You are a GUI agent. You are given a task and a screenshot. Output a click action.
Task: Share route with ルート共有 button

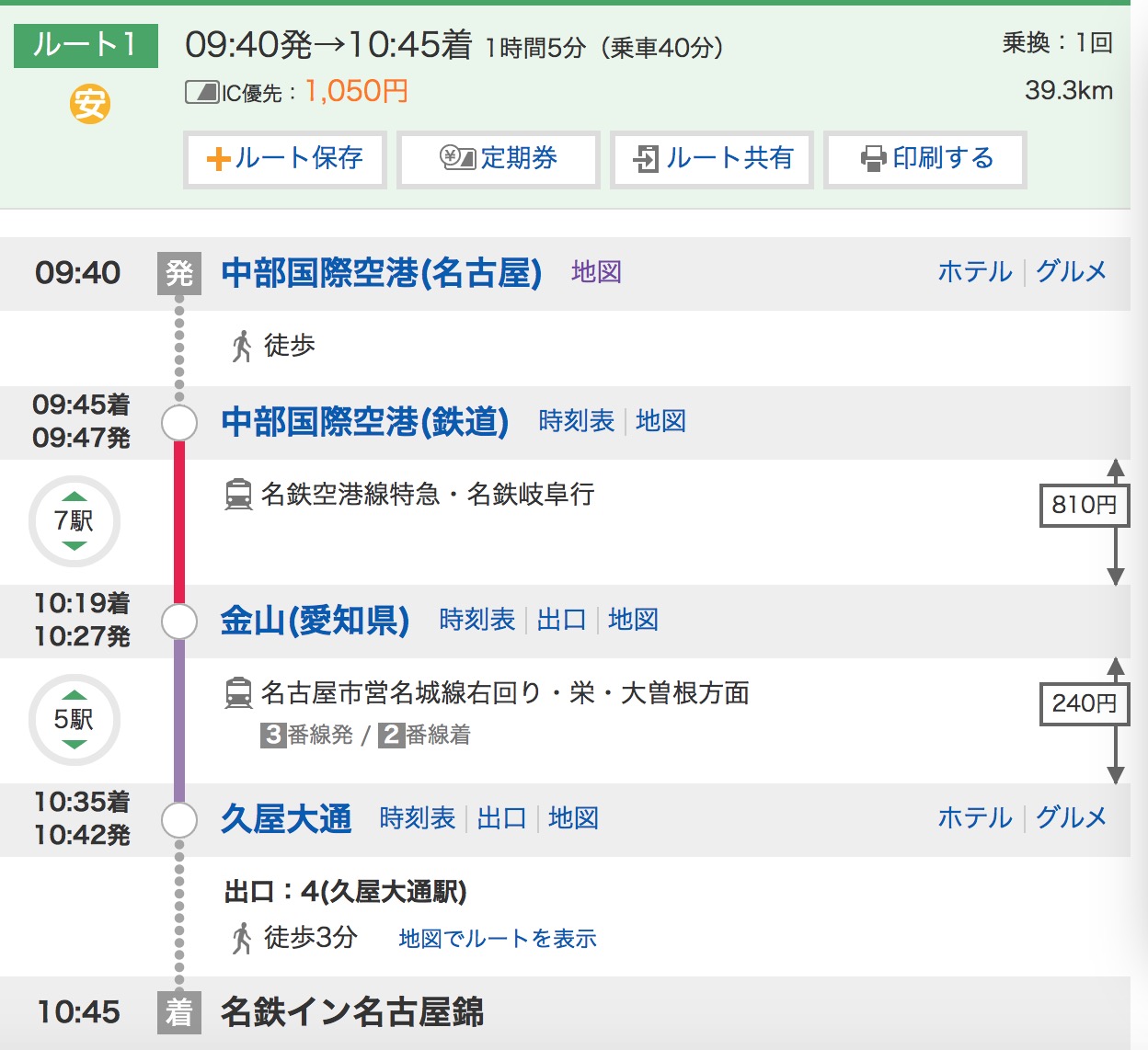[x=712, y=159]
